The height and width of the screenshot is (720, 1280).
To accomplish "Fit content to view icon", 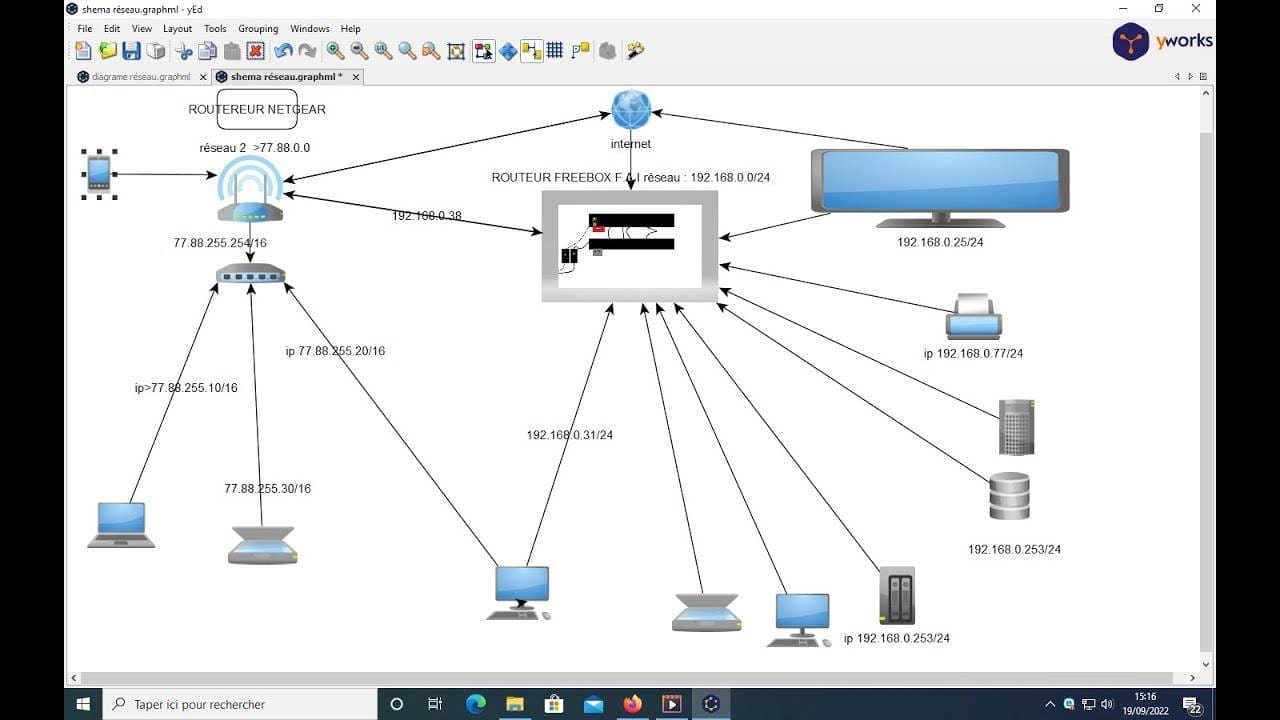I will coord(456,51).
